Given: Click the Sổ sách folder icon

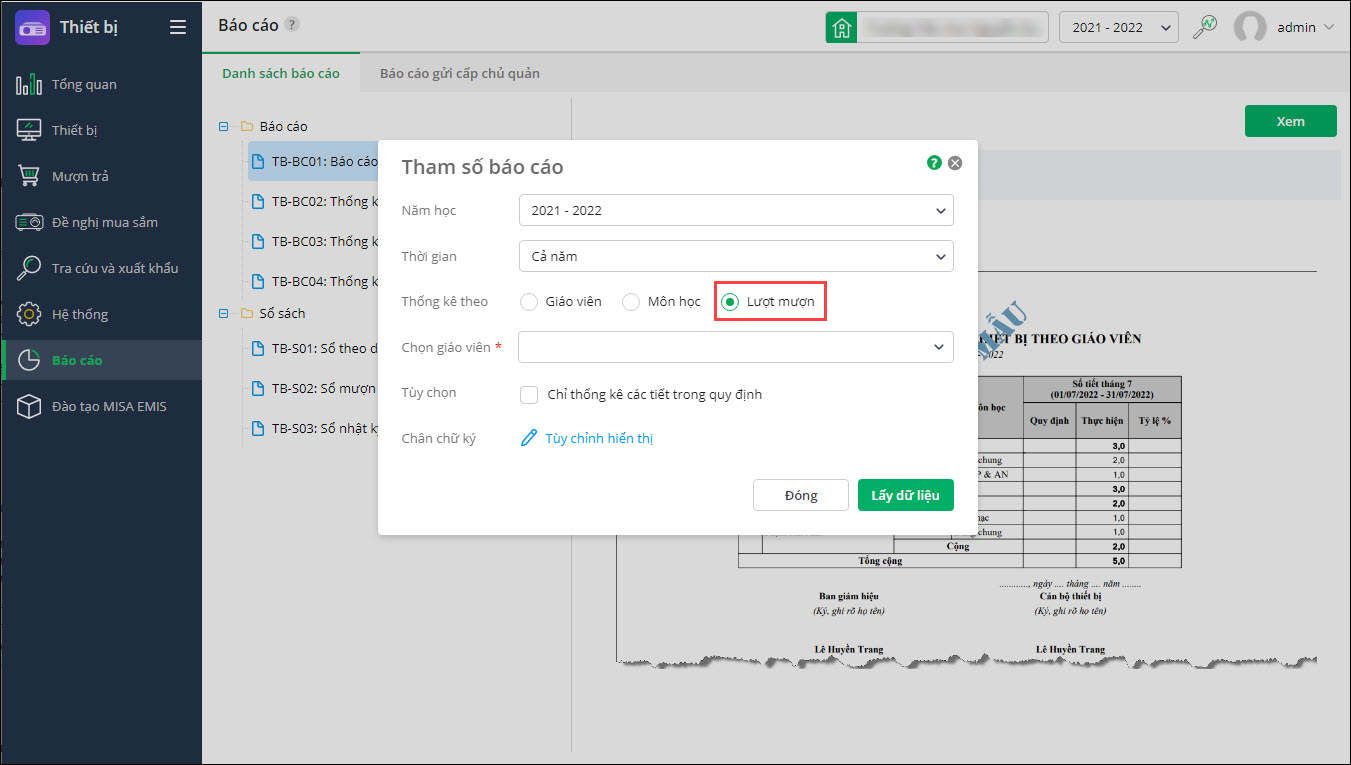Looking at the screenshot, I should coord(246,313).
